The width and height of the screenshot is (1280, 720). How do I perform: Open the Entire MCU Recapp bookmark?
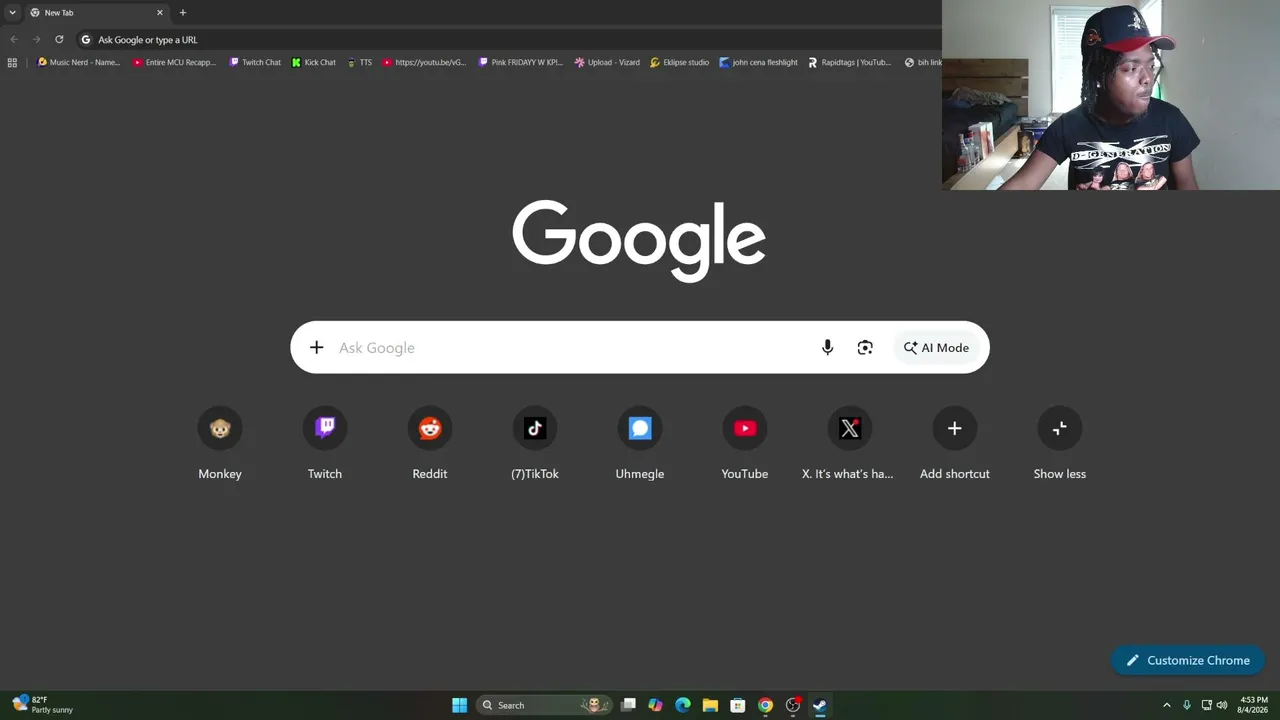(175, 62)
